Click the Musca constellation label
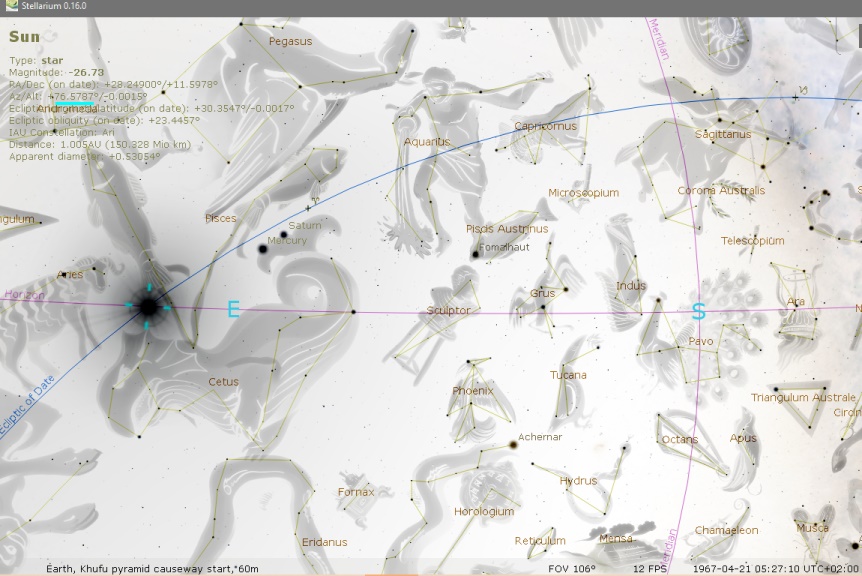862x576 pixels. point(813,528)
